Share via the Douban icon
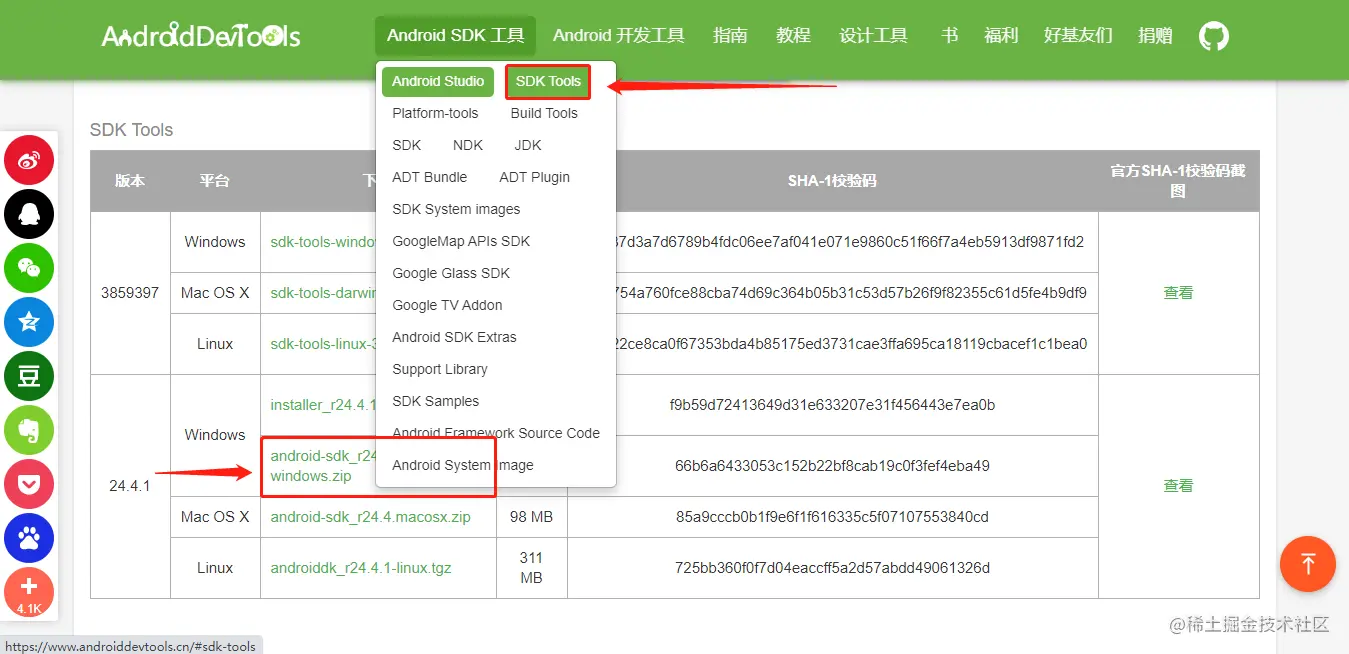The width and height of the screenshot is (1349, 654). (x=29, y=376)
